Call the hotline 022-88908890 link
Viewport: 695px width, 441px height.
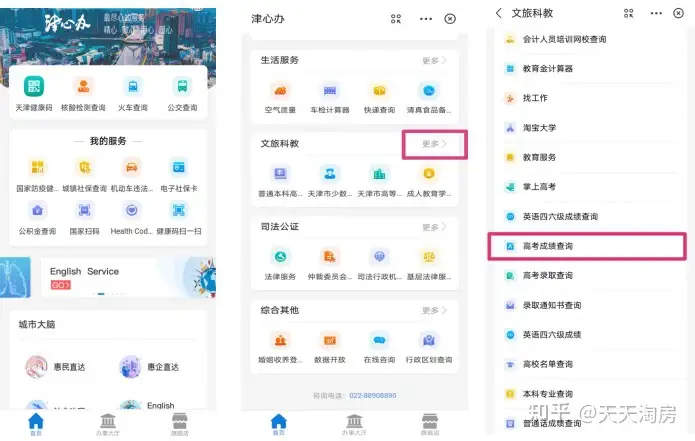click(x=373, y=395)
